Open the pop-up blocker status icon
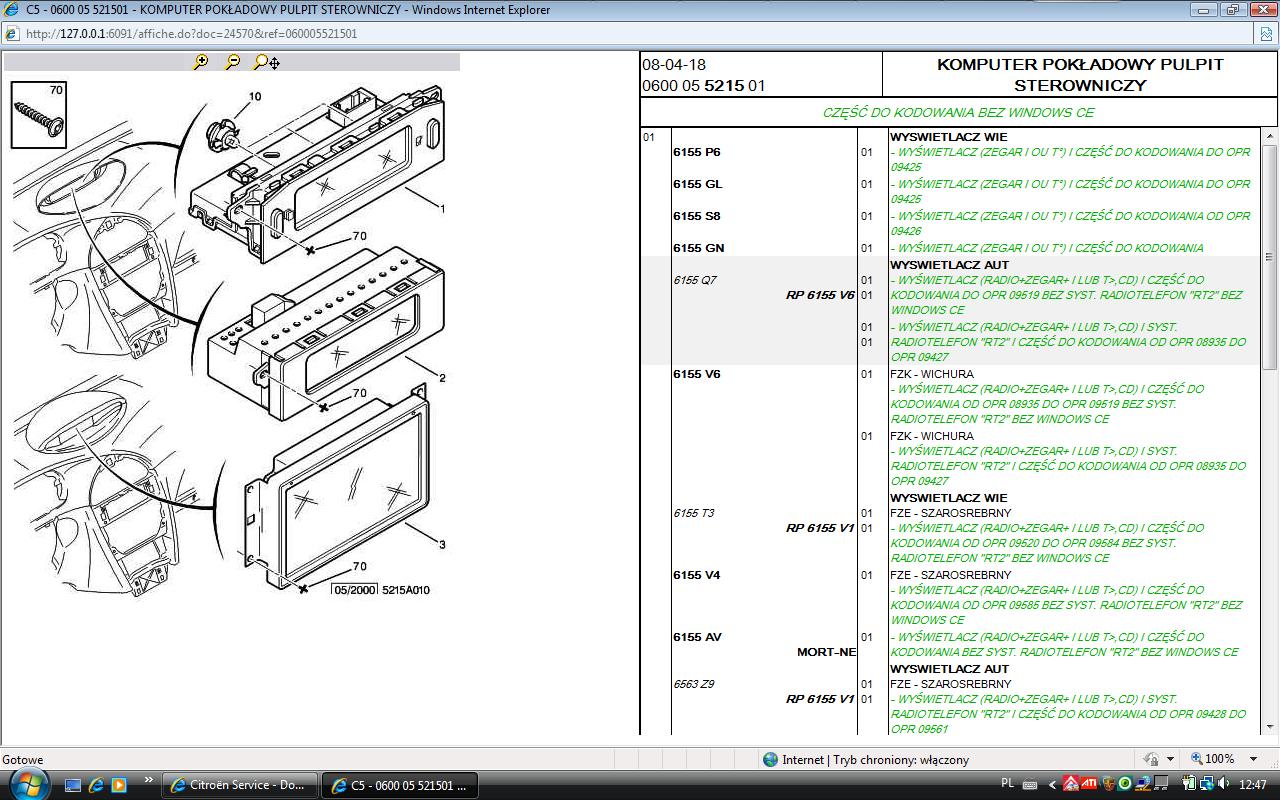The image size is (1280, 800). click(1152, 759)
